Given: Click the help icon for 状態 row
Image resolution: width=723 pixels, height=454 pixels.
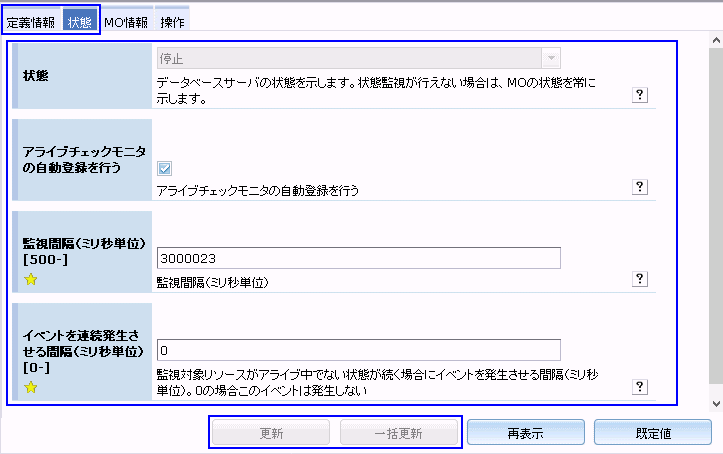Looking at the screenshot, I should pyautogui.click(x=641, y=95).
